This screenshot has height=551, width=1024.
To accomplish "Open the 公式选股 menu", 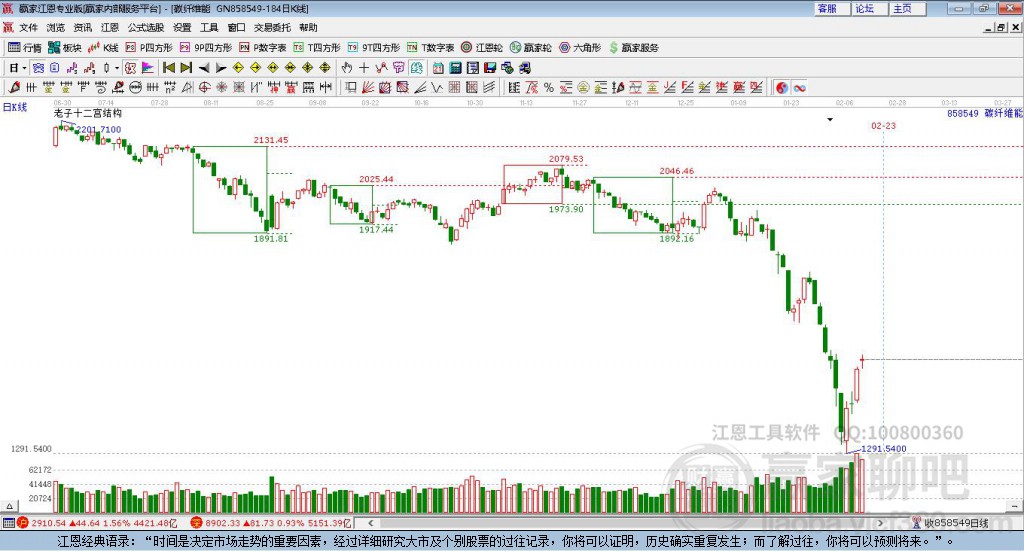I will pos(146,27).
